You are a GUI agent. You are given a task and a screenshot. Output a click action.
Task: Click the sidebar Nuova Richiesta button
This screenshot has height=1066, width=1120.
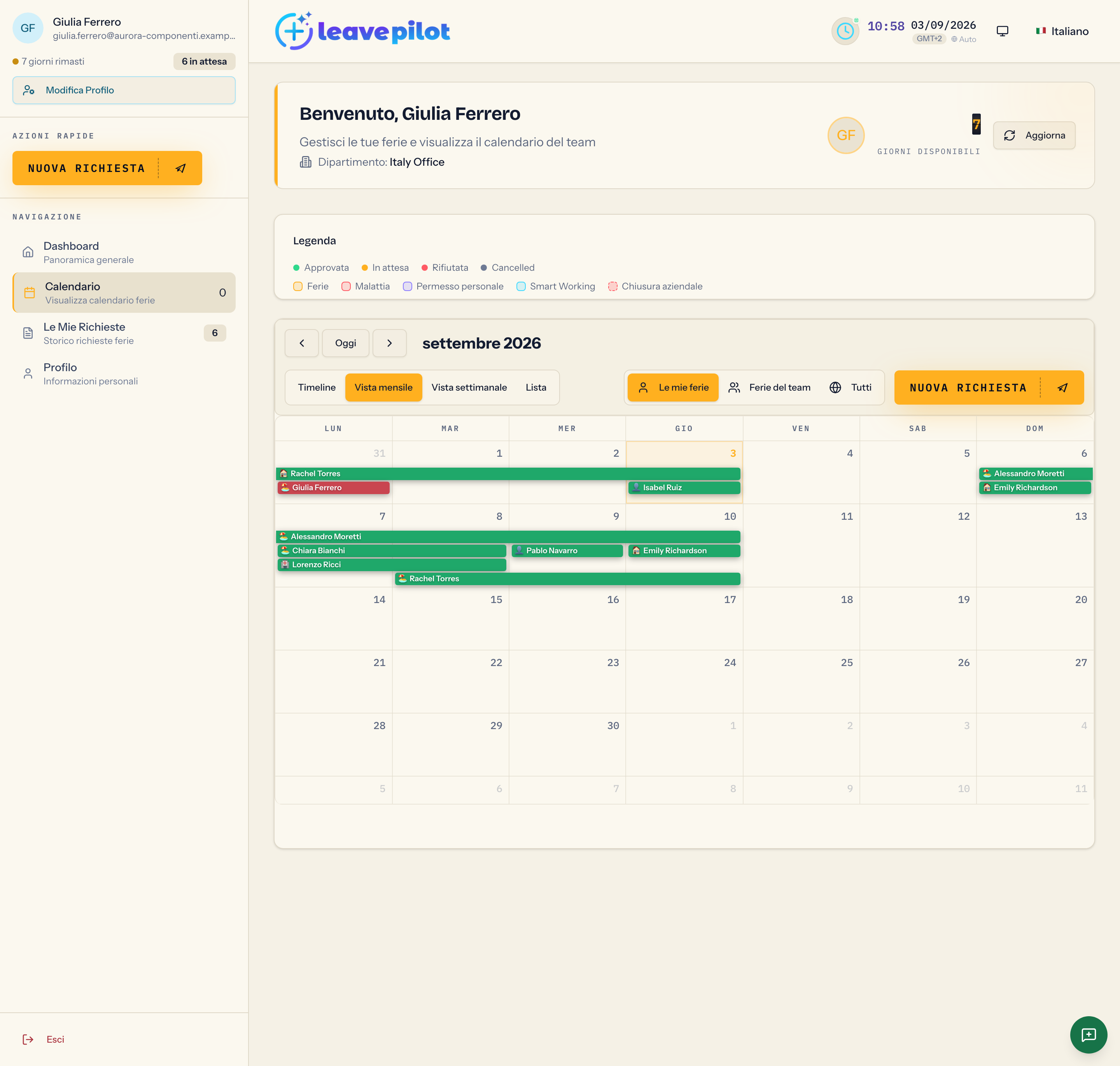pyautogui.click(x=107, y=168)
